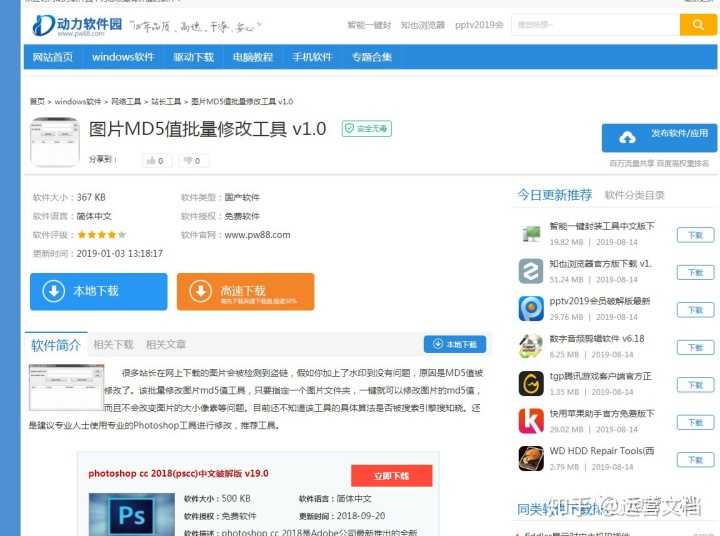Click 下载 button for 知也浏览器官方版
The height and width of the screenshot is (536, 720).
click(696, 272)
